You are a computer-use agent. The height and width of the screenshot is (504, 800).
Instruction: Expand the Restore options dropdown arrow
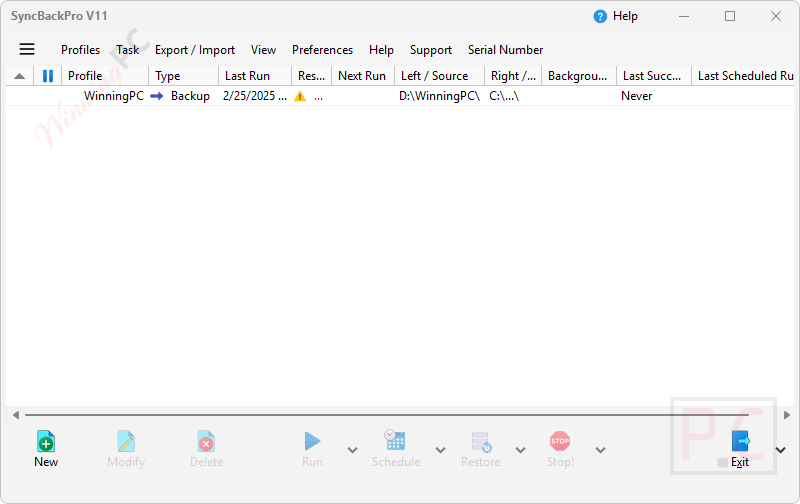tap(520, 450)
